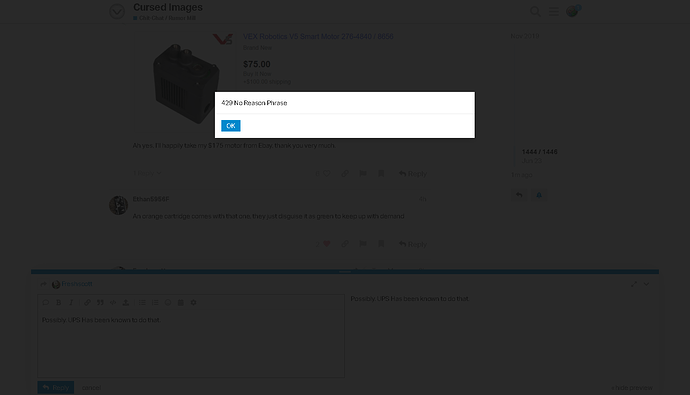Click the 429 No Reason Phrase message
The image size is (690, 395).
[x=254, y=103]
